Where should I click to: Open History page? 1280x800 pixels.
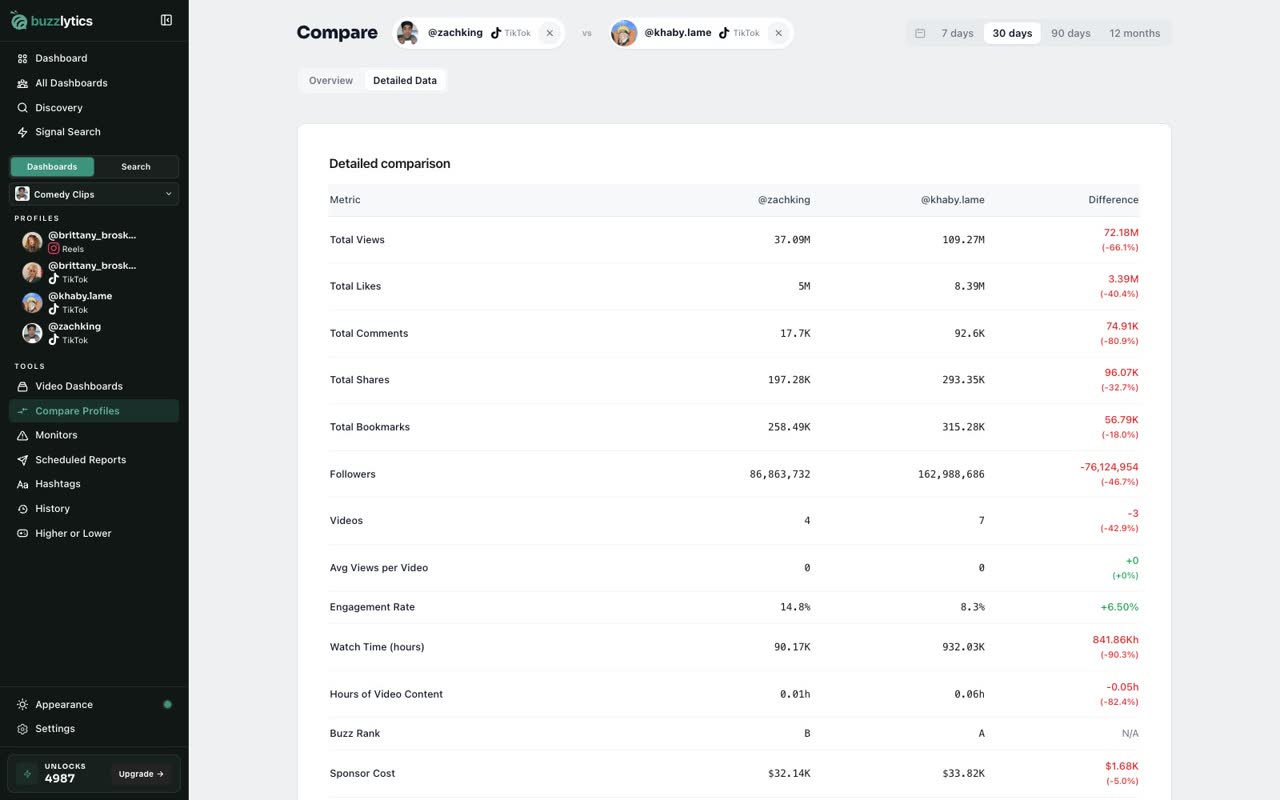click(94, 509)
